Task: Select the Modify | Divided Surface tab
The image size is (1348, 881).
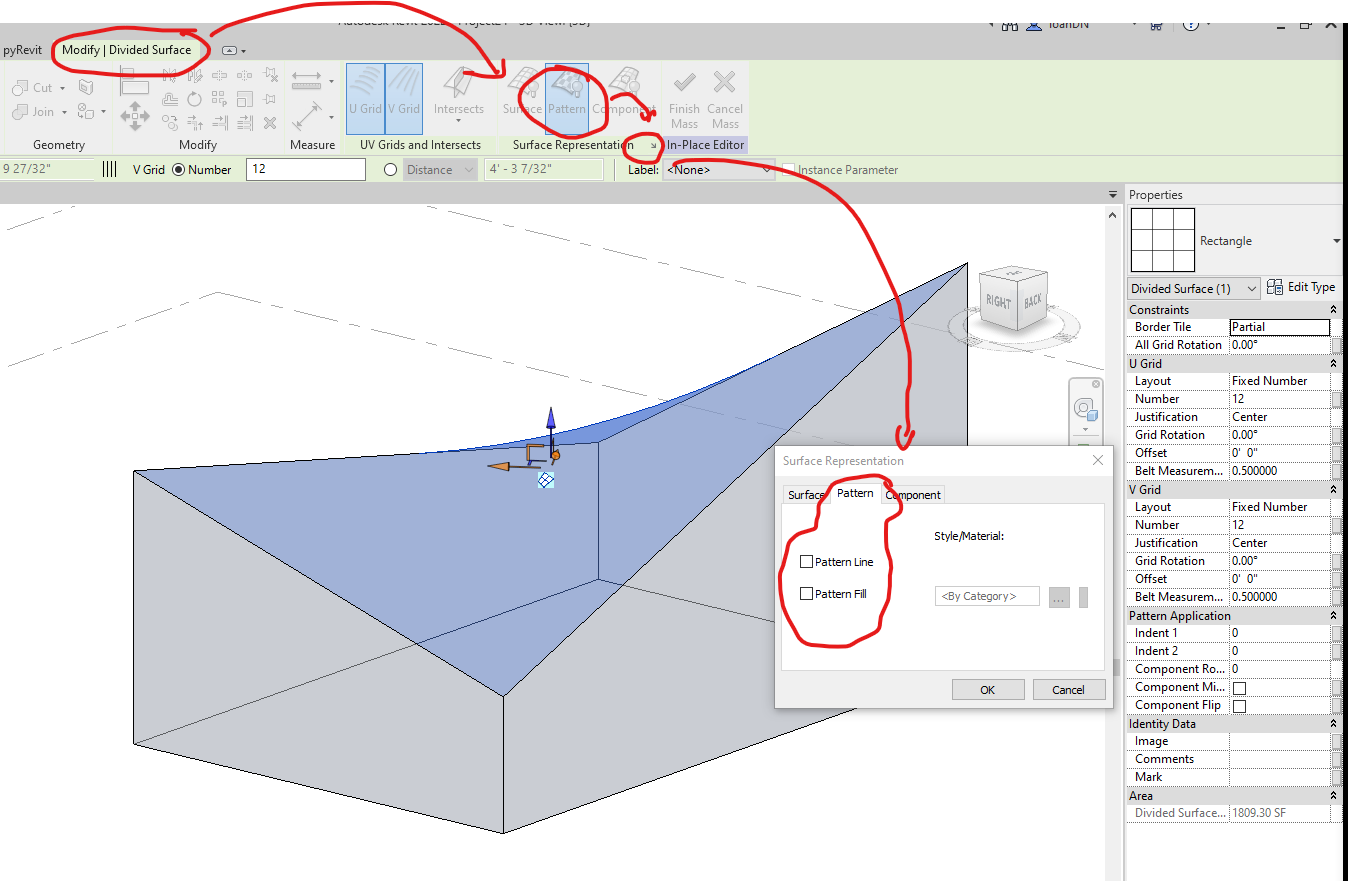Action: point(126,49)
